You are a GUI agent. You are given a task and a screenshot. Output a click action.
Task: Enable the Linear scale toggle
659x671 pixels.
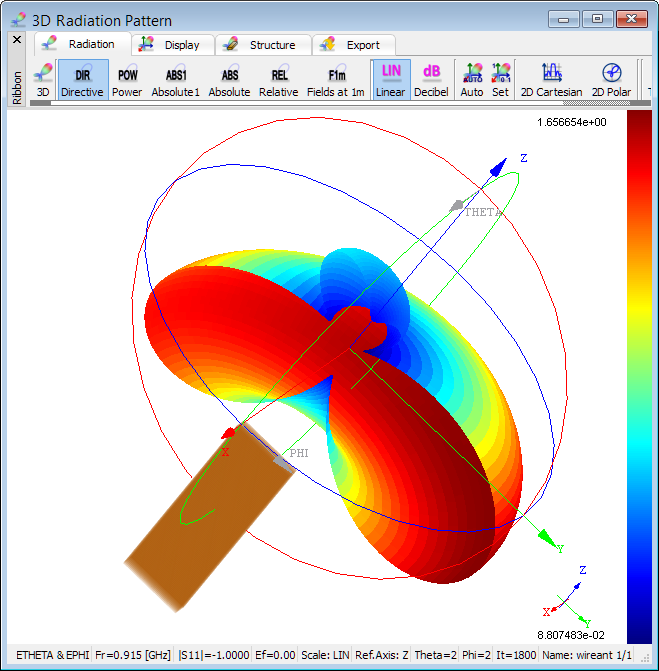pyautogui.click(x=391, y=80)
